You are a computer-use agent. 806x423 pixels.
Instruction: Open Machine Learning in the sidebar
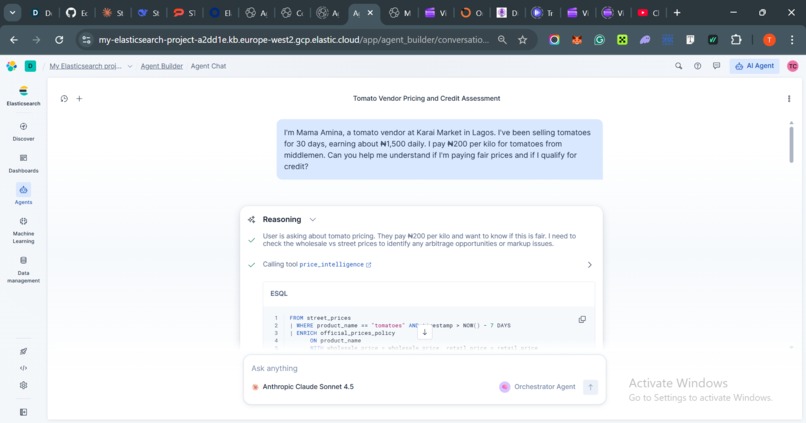click(23, 230)
